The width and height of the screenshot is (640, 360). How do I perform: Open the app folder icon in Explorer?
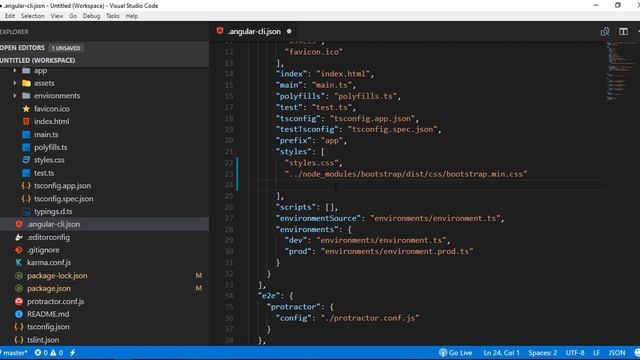point(26,71)
